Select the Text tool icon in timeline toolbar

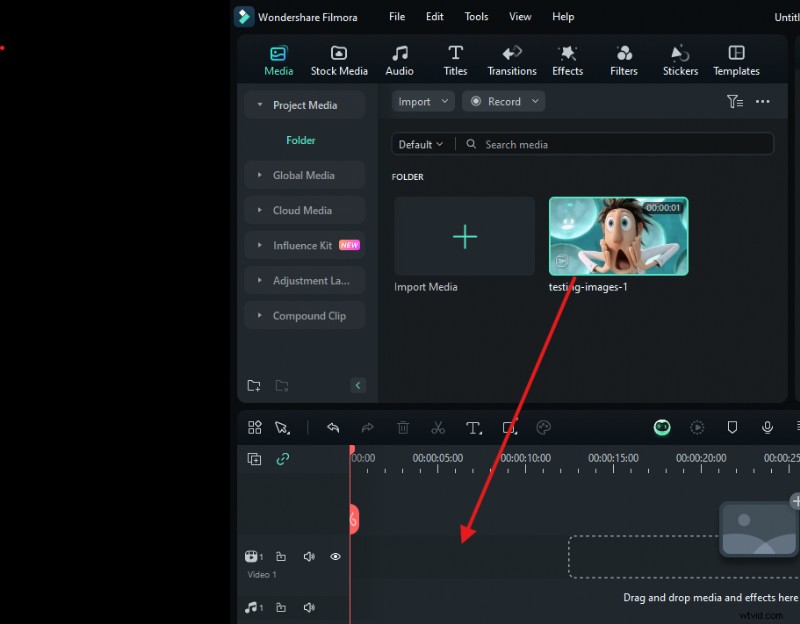pyautogui.click(x=473, y=428)
